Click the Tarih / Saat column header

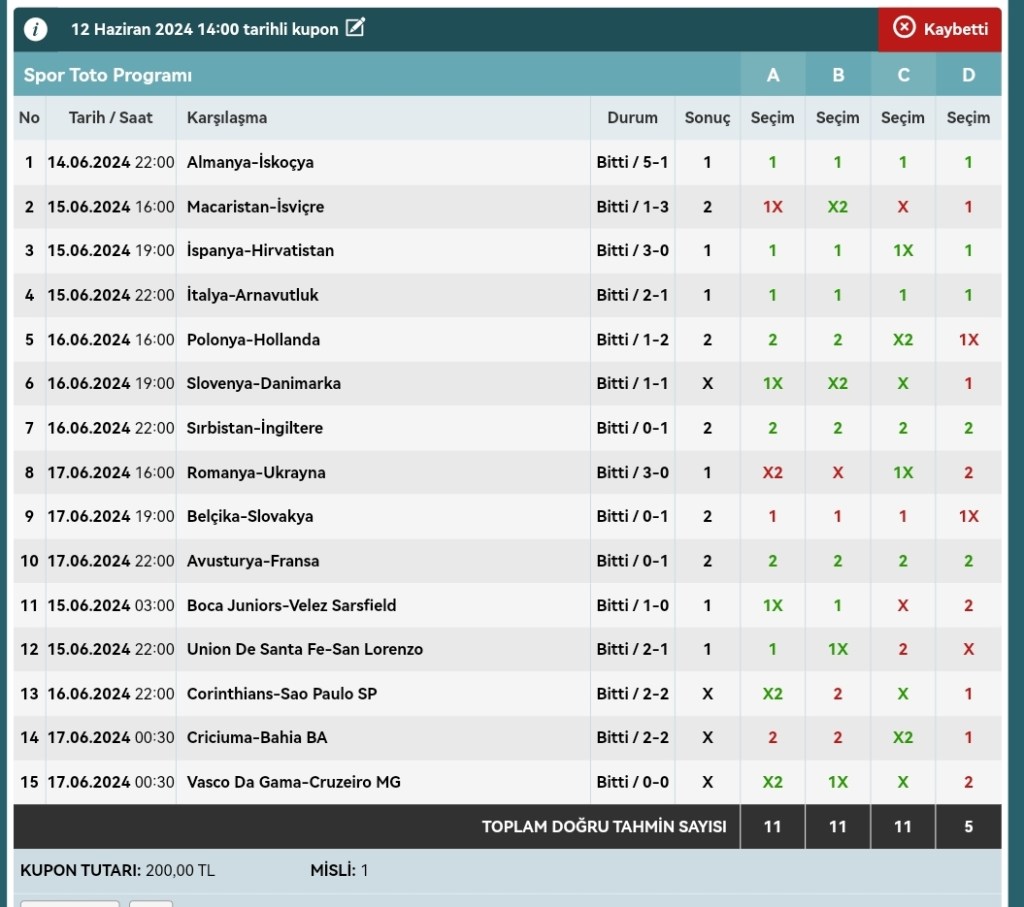point(110,118)
